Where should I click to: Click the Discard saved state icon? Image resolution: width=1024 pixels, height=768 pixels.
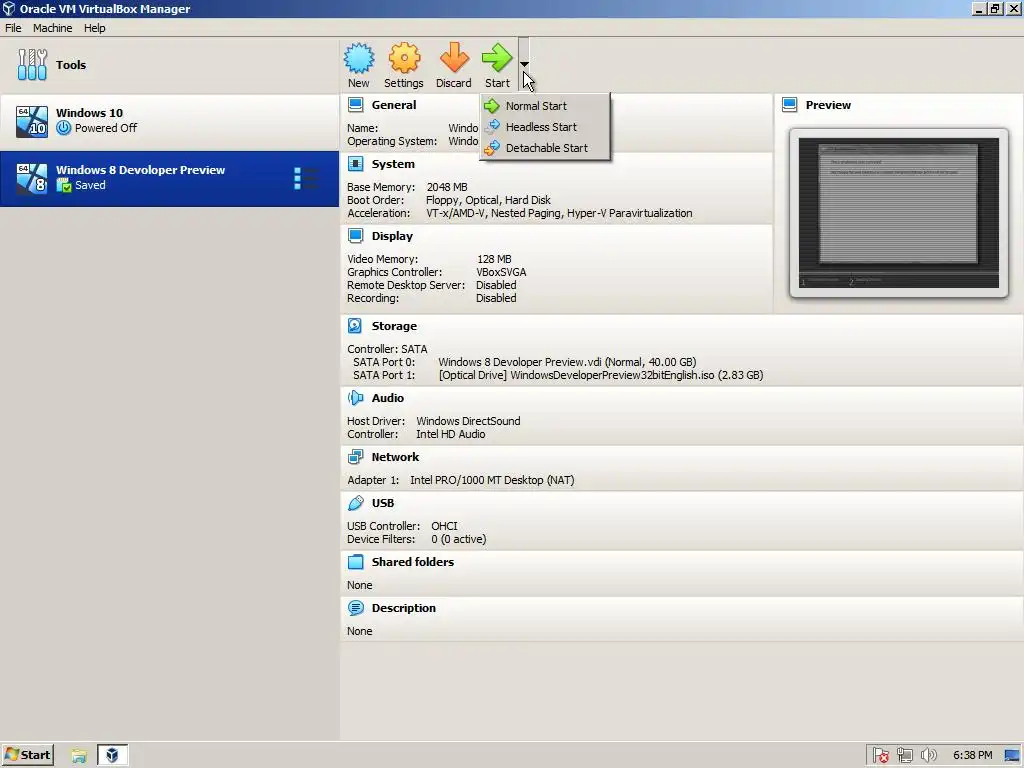pos(454,58)
